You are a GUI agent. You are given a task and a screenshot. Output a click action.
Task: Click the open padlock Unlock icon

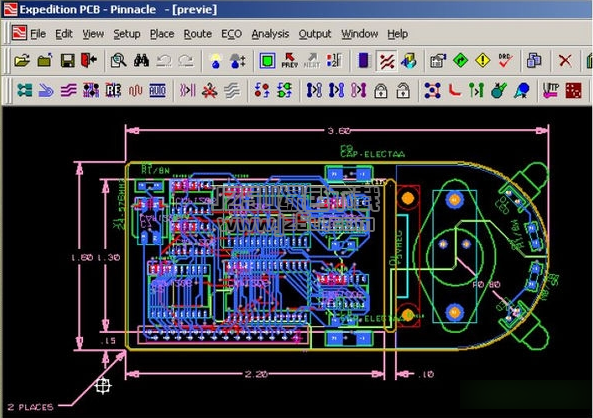pos(403,90)
